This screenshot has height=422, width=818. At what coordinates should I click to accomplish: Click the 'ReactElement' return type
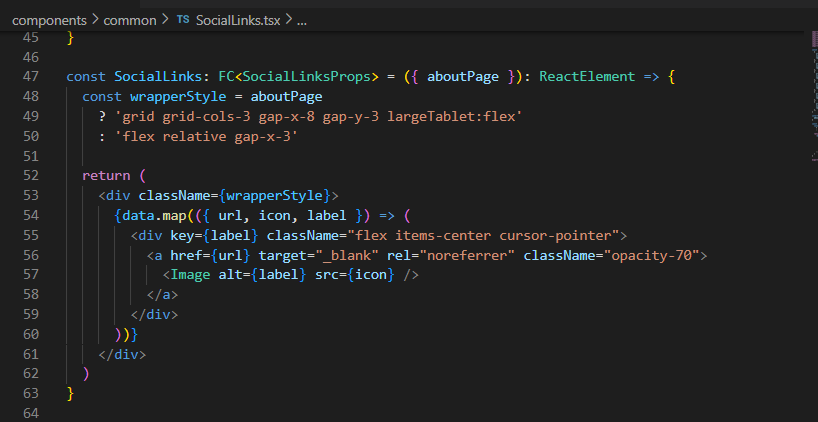click(587, 77)
